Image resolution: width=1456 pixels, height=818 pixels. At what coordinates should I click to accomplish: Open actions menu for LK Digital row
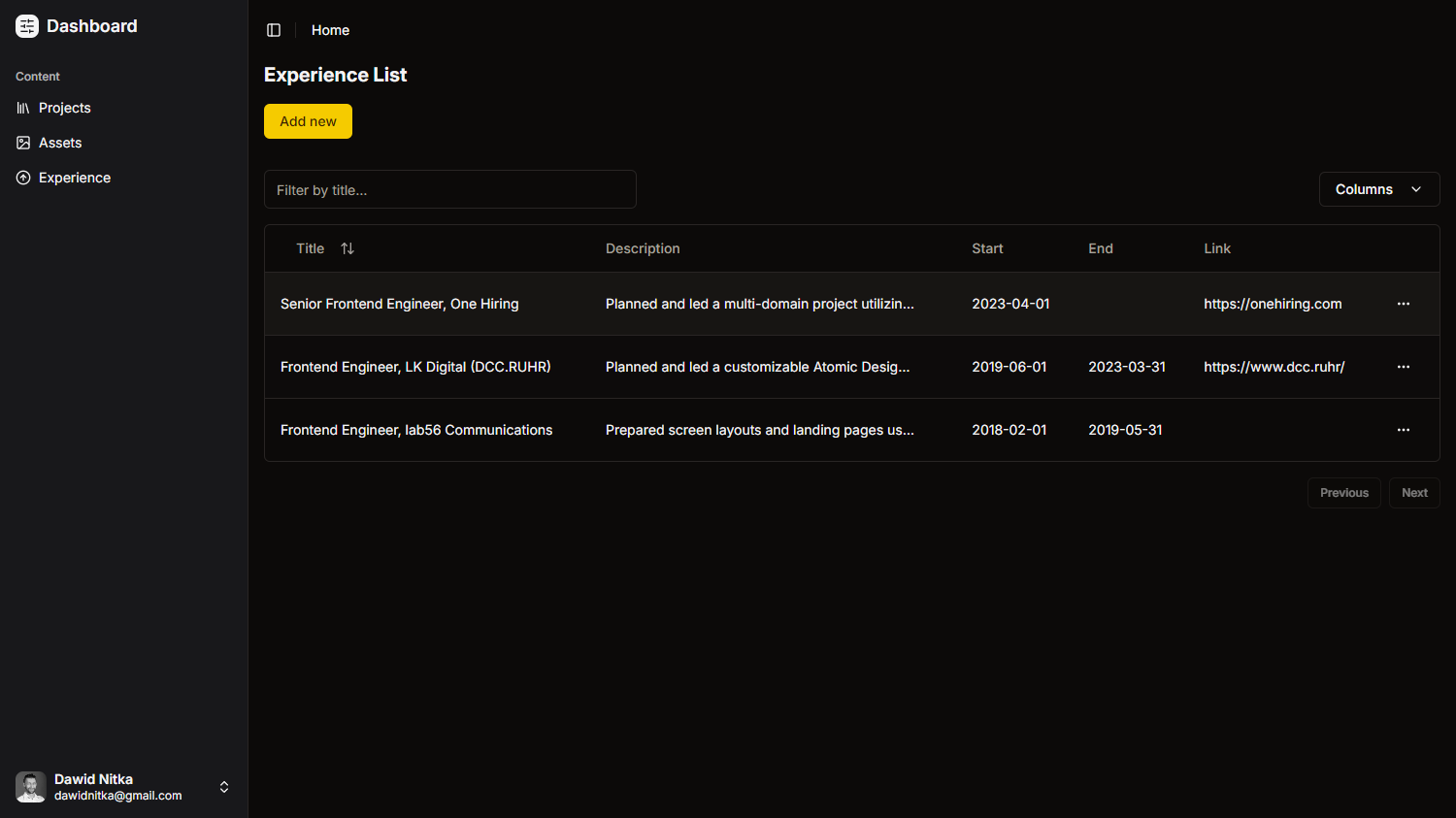1403,367
